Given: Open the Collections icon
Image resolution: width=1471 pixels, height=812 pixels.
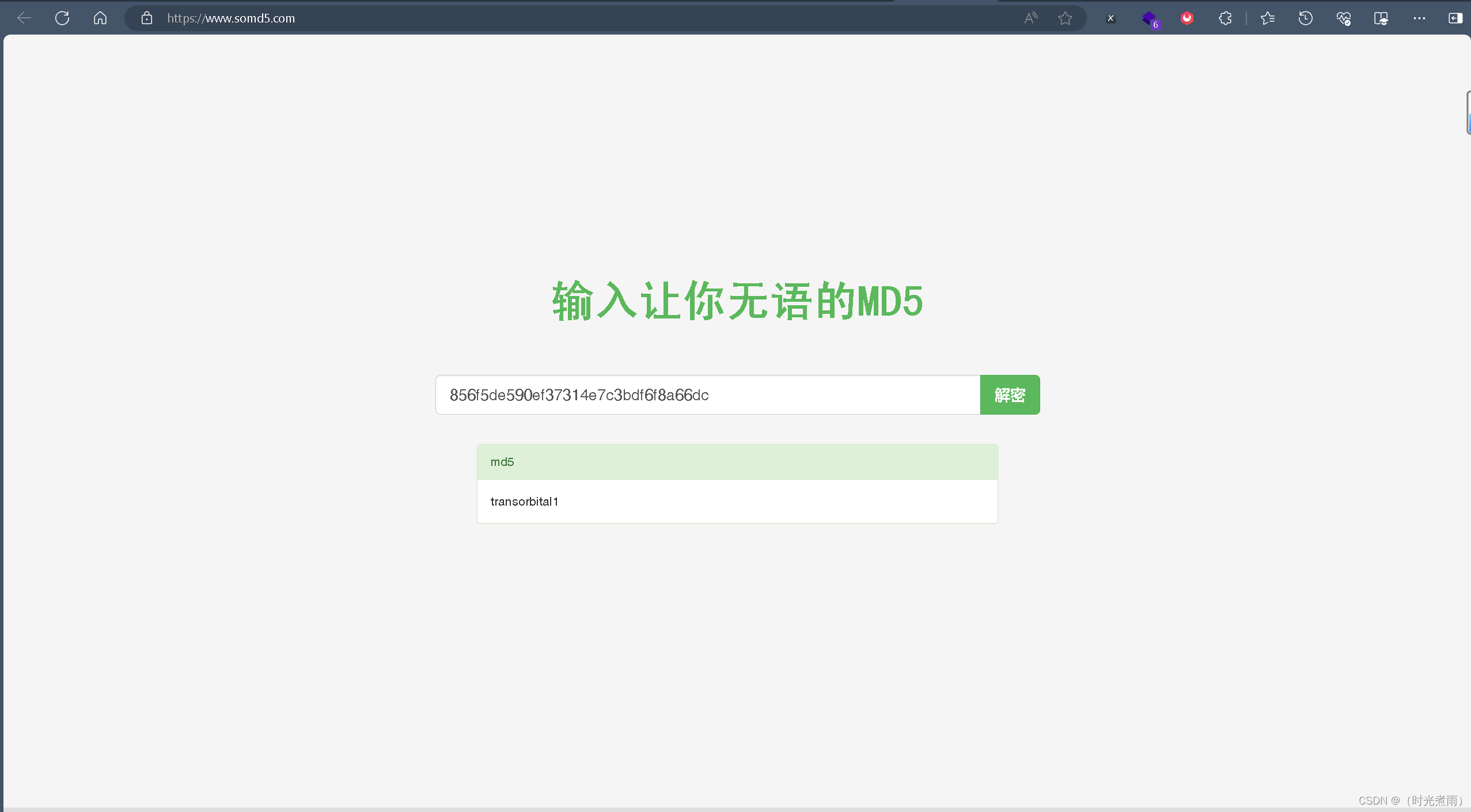Looking at the screenshot, I should 1381,18.
